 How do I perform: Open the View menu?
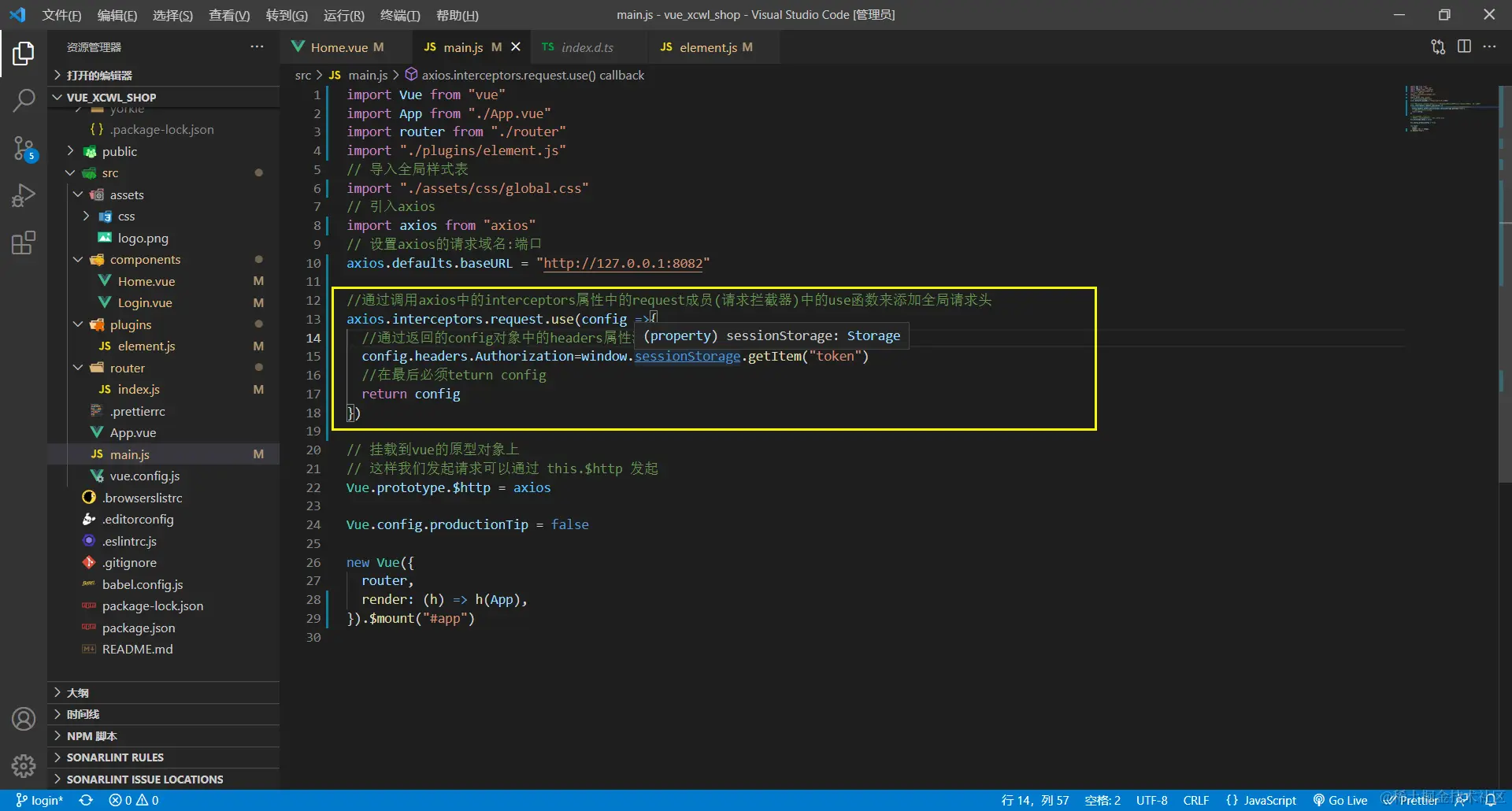pyautogui.click(x=229, y=15)
